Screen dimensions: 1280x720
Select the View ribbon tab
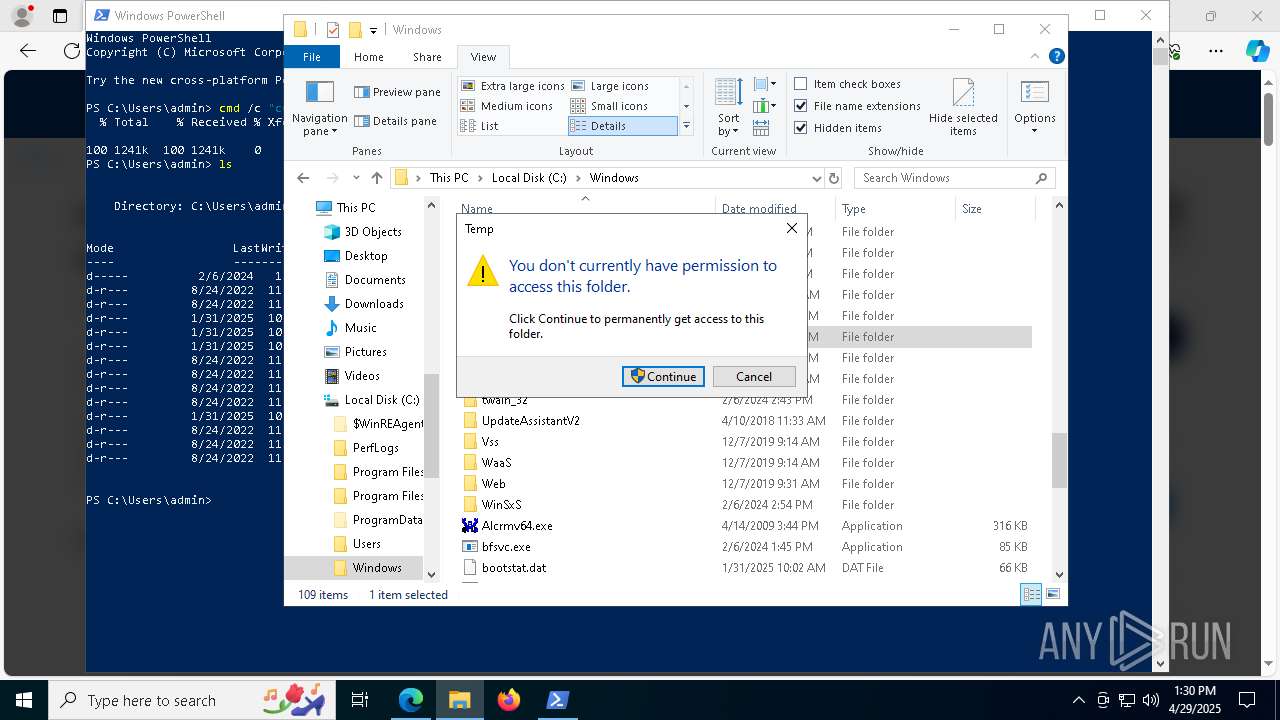[483, 57]
